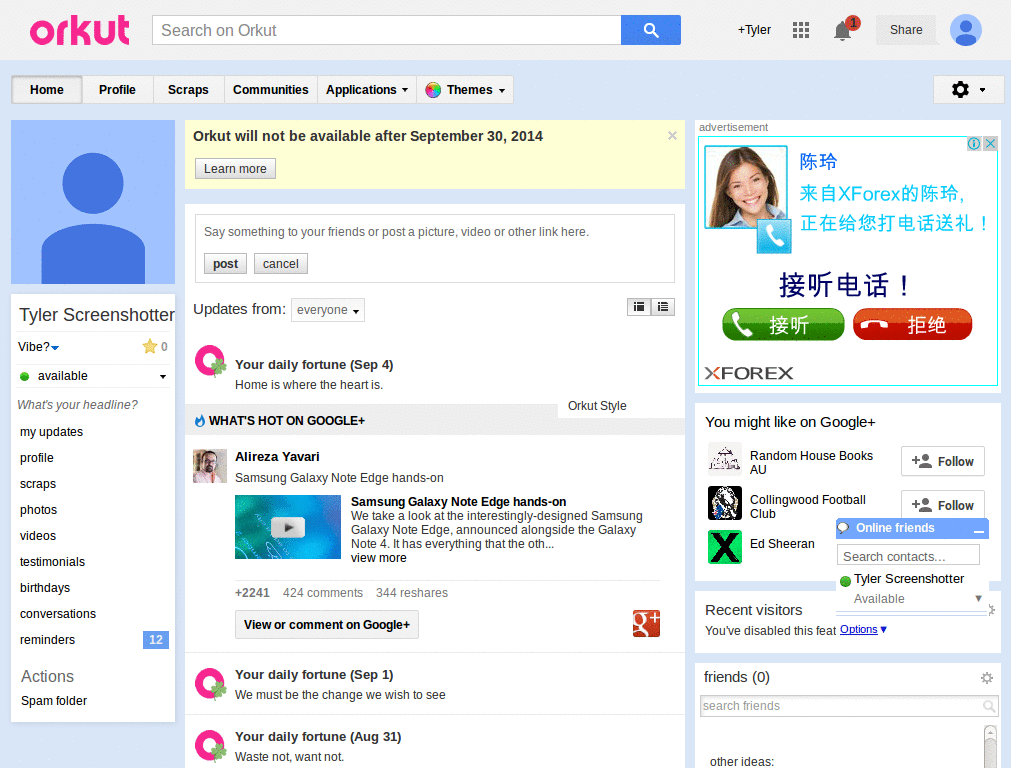Image resolution: width=1024 pixels, height=768 pixels.
Task: Open the Profile tab
Action: tap(119, 91)
